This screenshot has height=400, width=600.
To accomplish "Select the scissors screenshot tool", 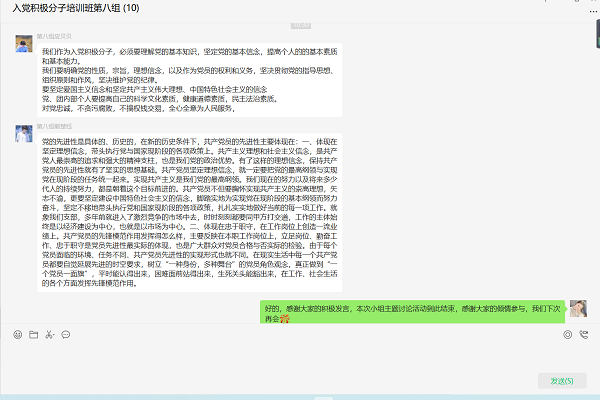I will 49,335.
